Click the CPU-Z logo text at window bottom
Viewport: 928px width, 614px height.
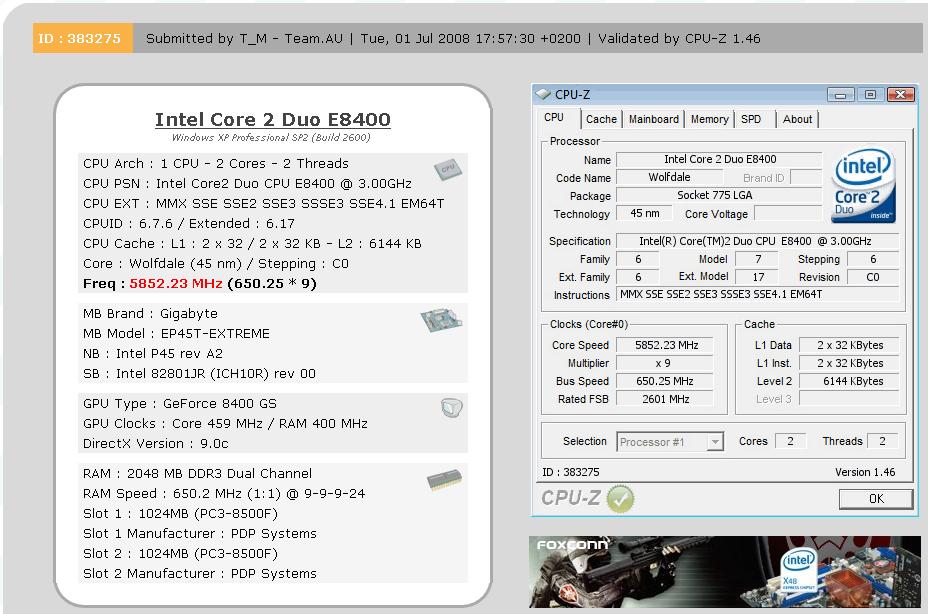coord(571,499)
